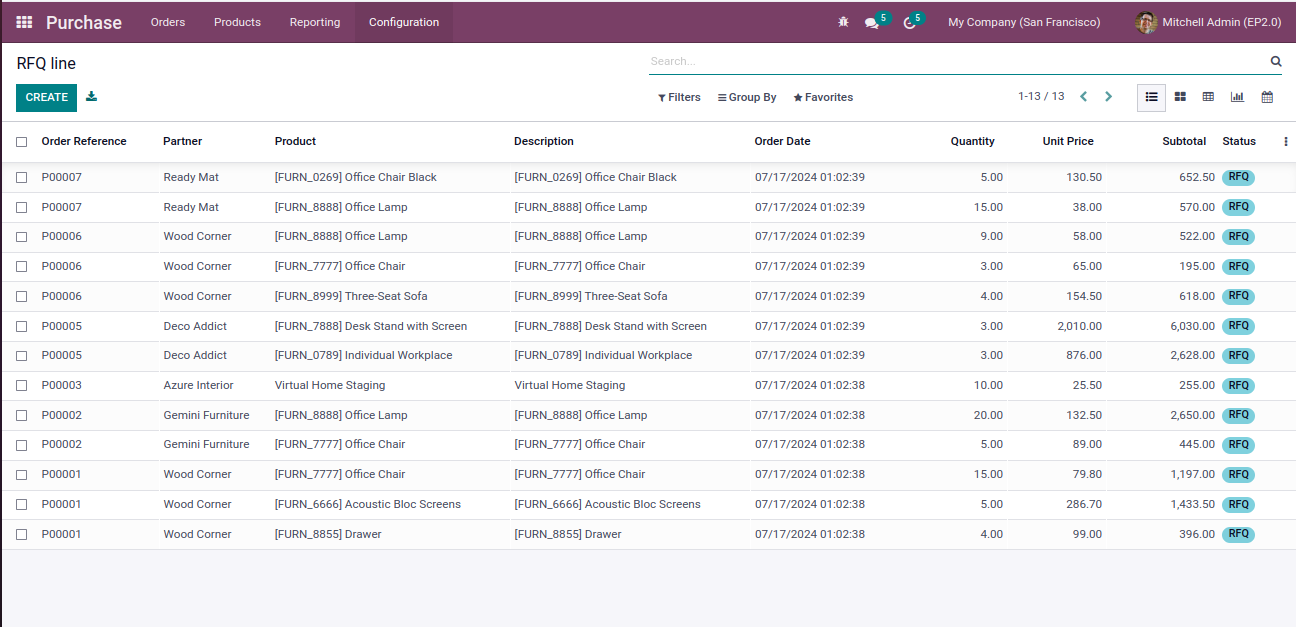Go to next page arrow
Screen dimensions: 1296x627
click(1108, 97)
